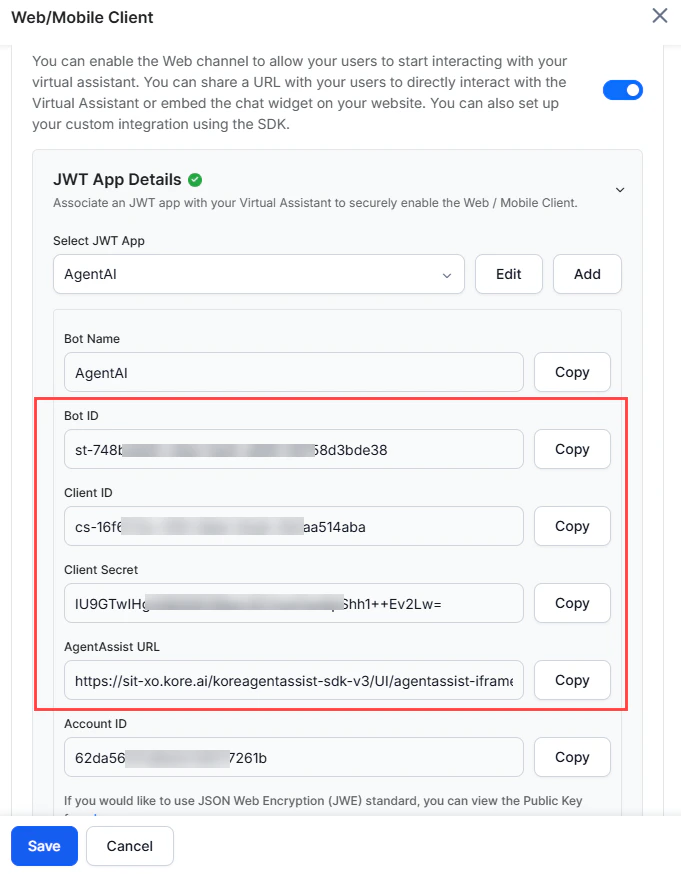This screenshot has height=874, width=681.
Task: Click the green checkmark beside JWT App Details
Action: click(194, 179)
